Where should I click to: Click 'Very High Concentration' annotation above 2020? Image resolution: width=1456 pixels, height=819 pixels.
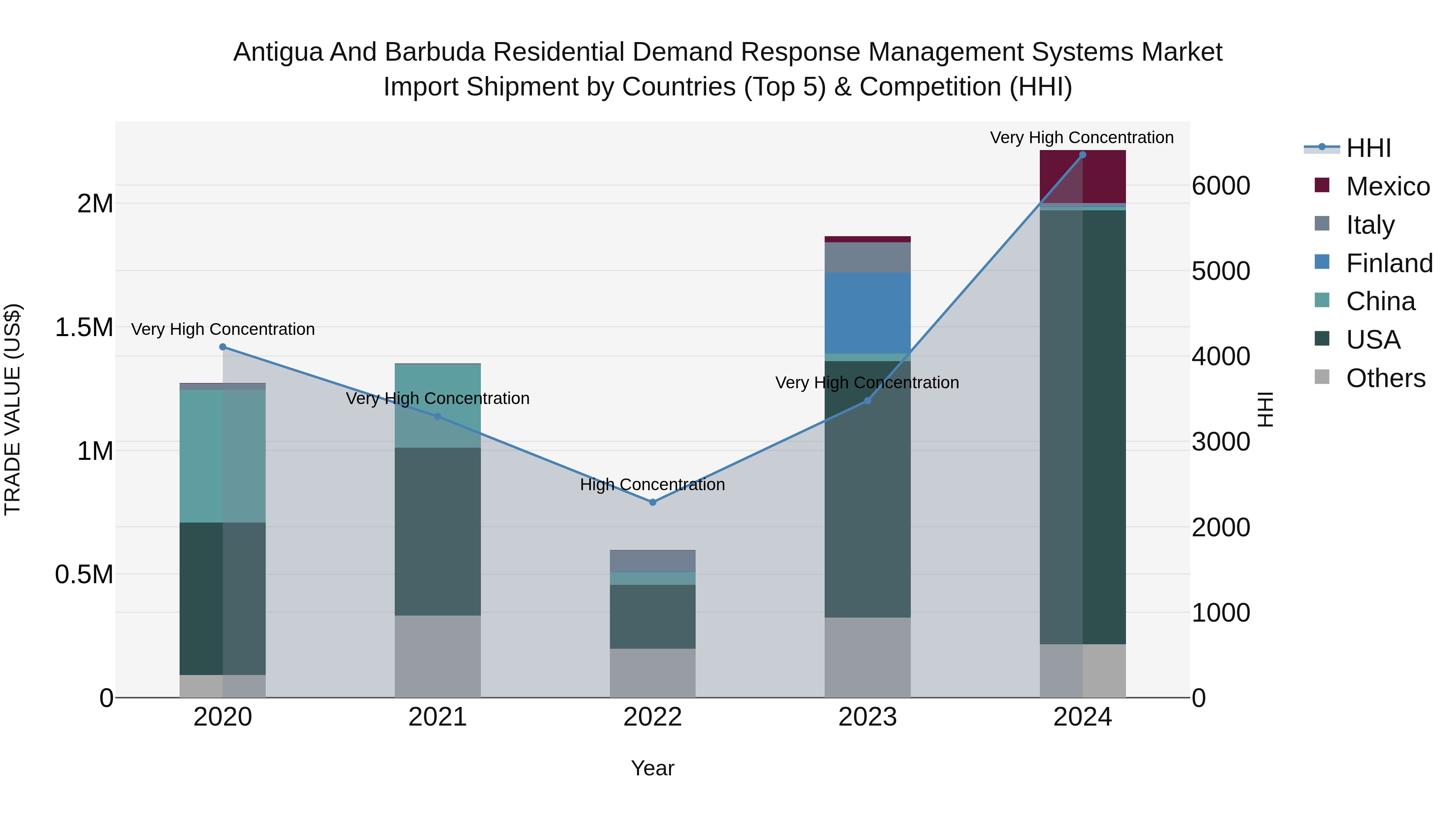click(x=223, y=330)
